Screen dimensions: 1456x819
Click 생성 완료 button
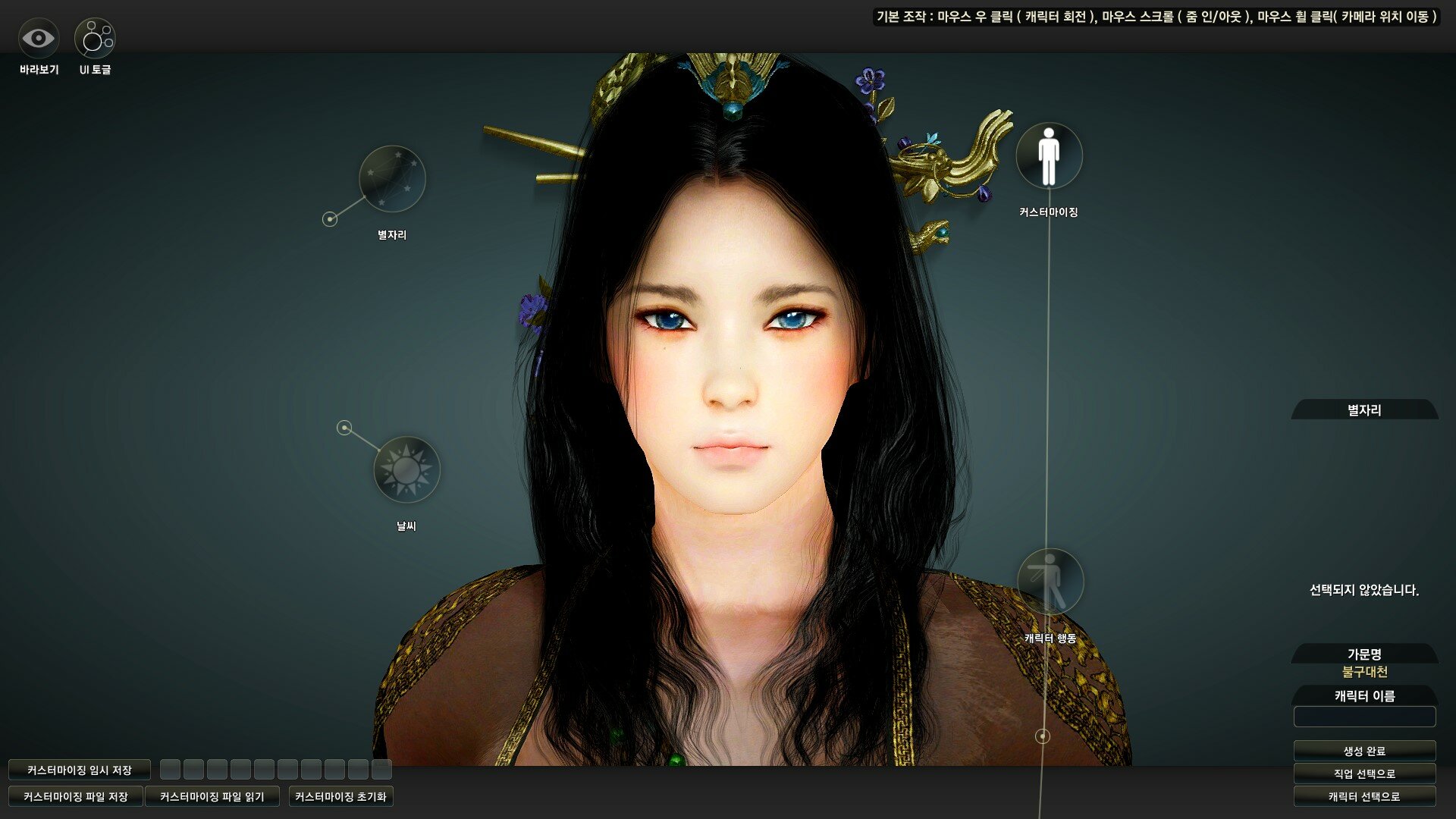[1364, 751]
